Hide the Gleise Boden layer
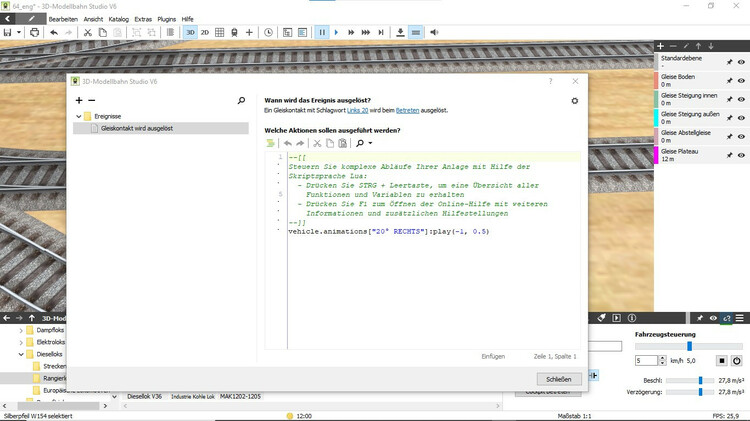This screenshot has height=421, width=750. coord(742,81)
